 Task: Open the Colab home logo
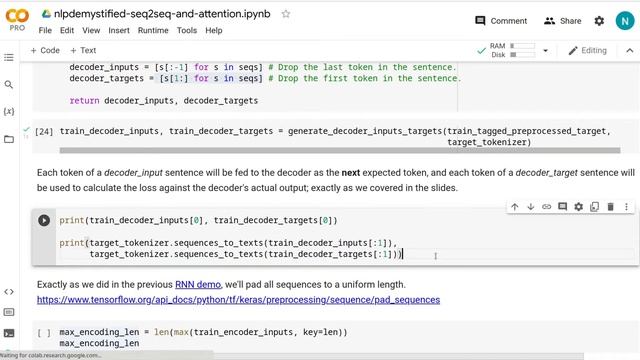17,20
